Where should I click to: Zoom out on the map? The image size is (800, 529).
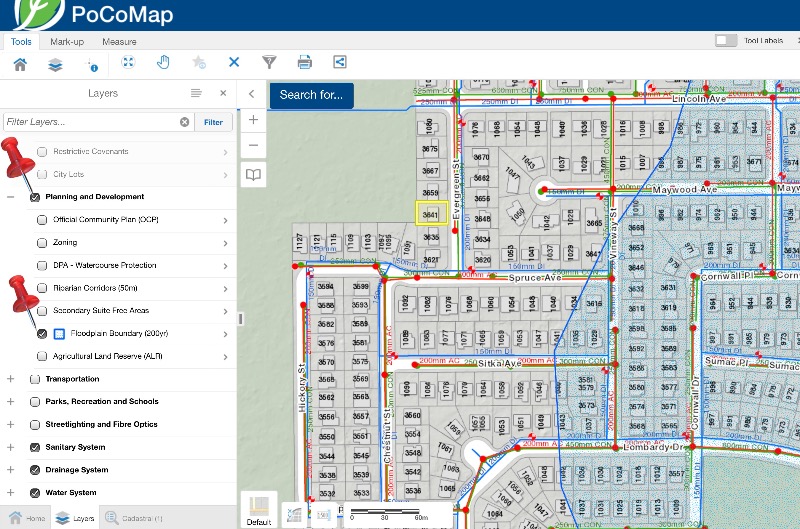[253, 145]
